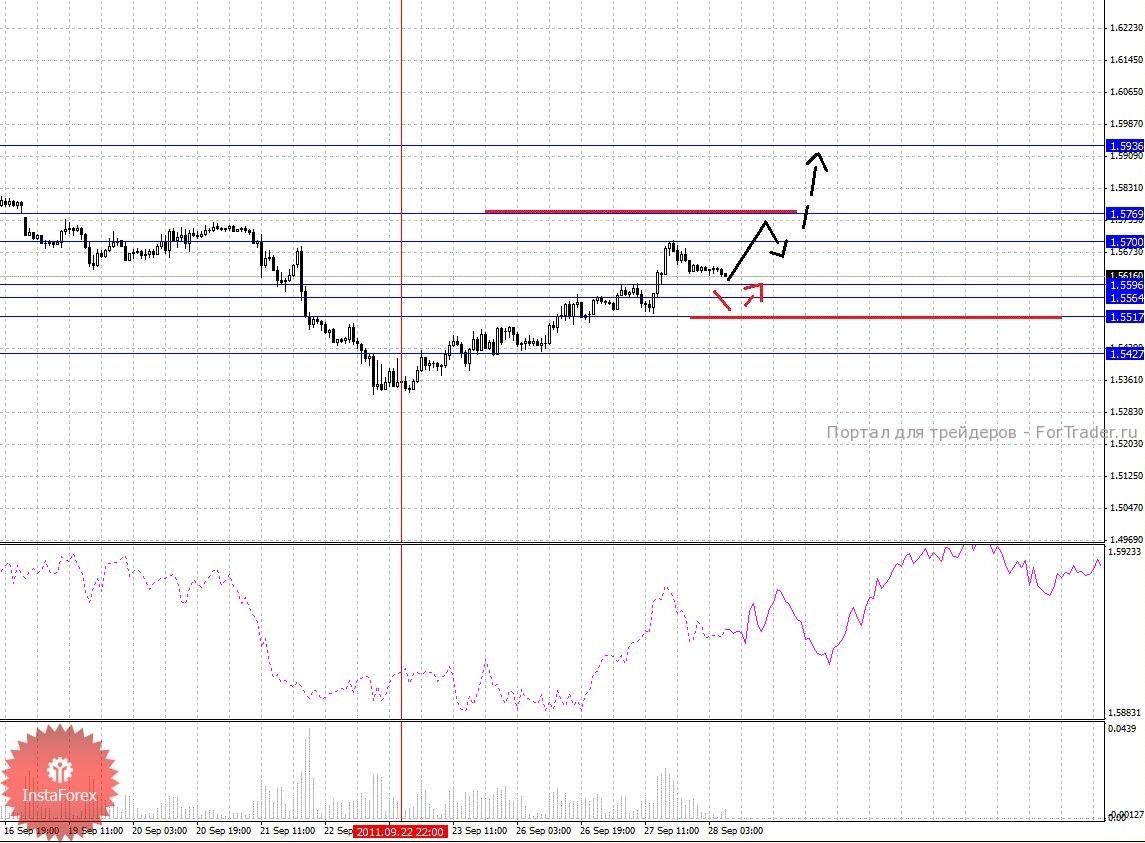Click the indicator scale value 1.58831
Image resolution: width=1145 pixels, height=843 pixels.
(x=1125, y=712)
